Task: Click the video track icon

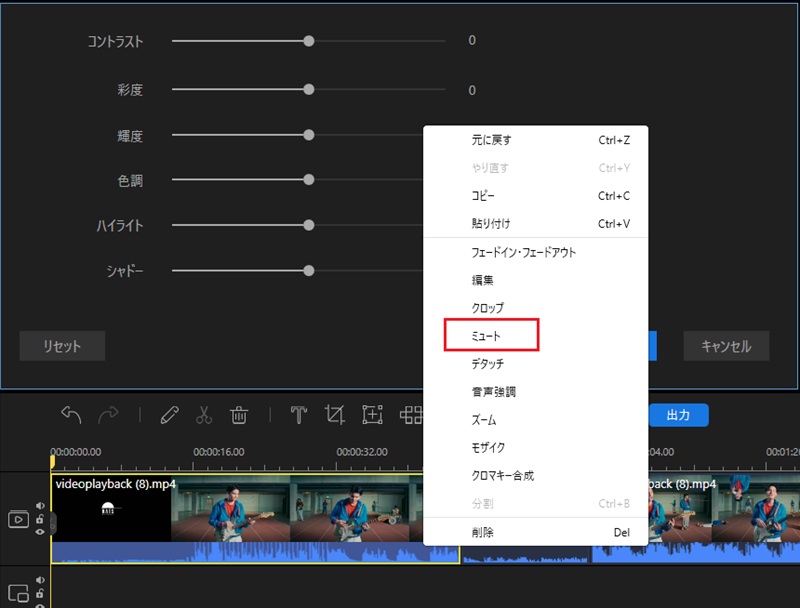Action: [18, 519]
